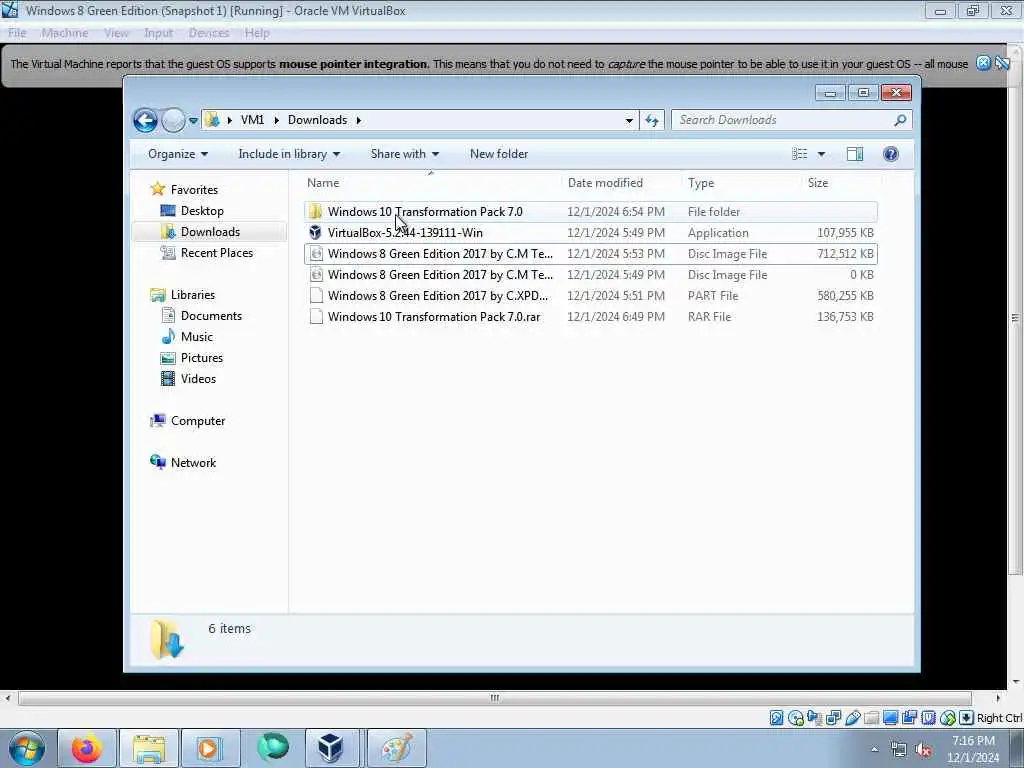Click VirtualBox display status icon
This screenshot has height=768, width=1024.
890,718
